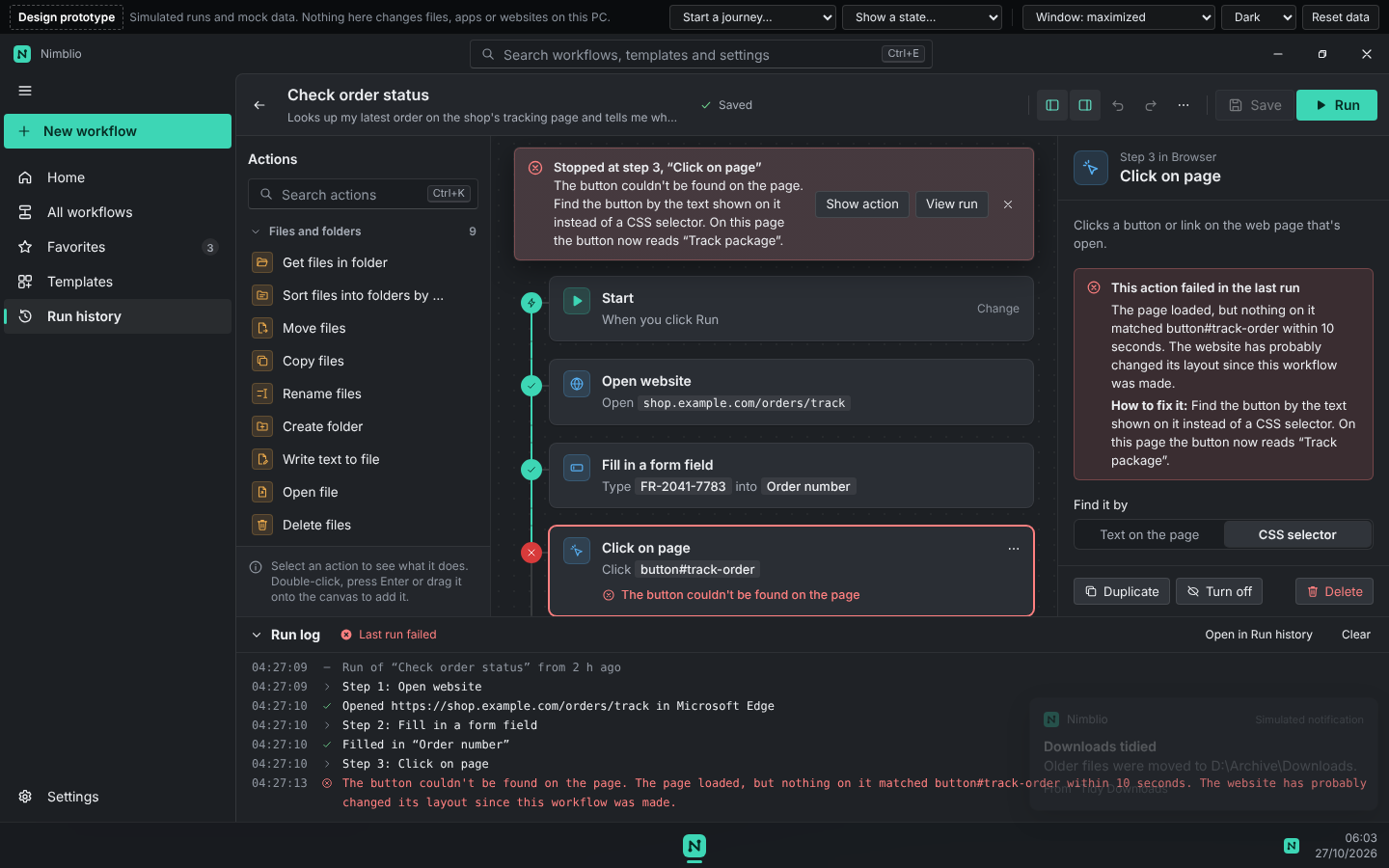
Task: Click the Save button
Action: pyautogui.click(x=1255, y=105)
